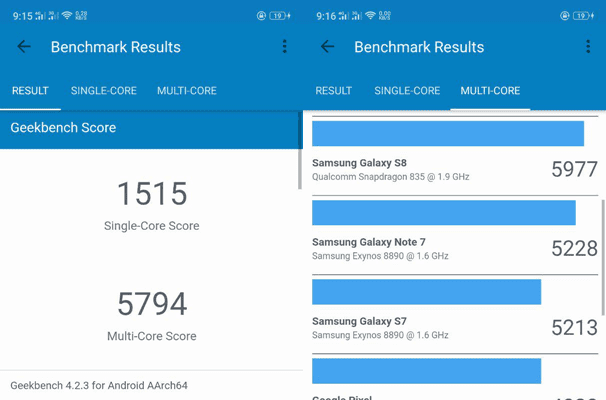Tap cellular signal bars on right status bar
Viewport: 606px width, 400px height.
(x=350, y=15)
